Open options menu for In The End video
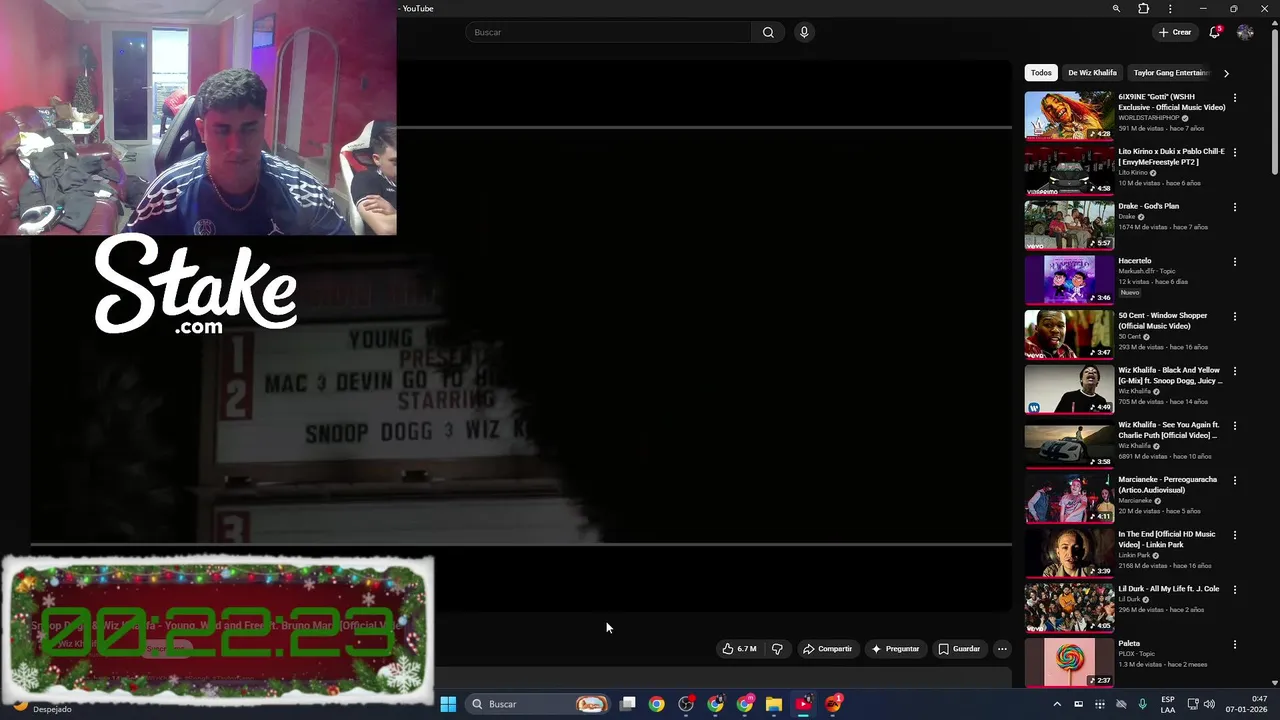This screenshot has width=1280, height=720. pyautogui.click(x=1235, y=535)
